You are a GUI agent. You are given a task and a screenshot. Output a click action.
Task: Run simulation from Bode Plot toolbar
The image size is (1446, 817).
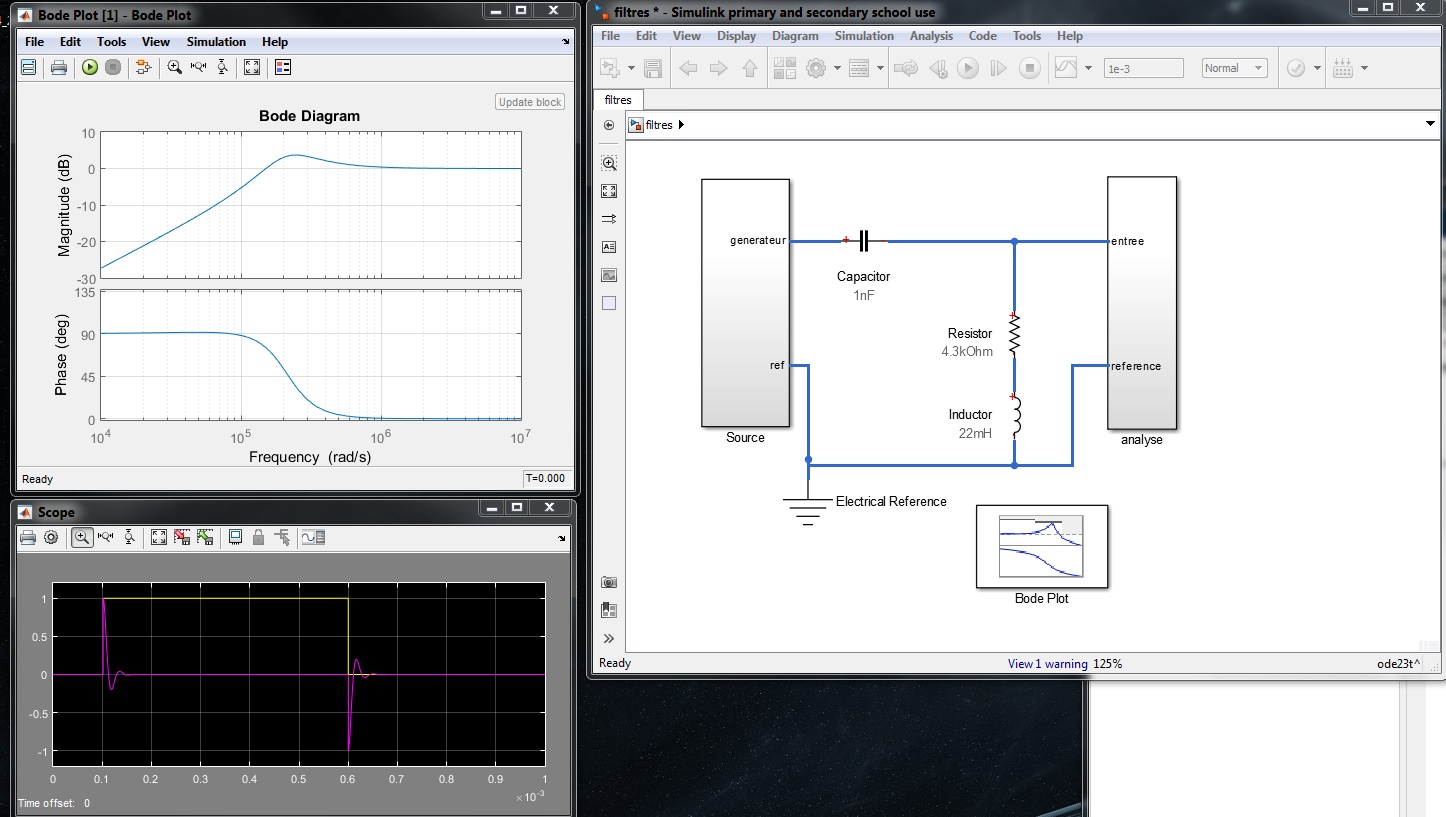(90, 67)
